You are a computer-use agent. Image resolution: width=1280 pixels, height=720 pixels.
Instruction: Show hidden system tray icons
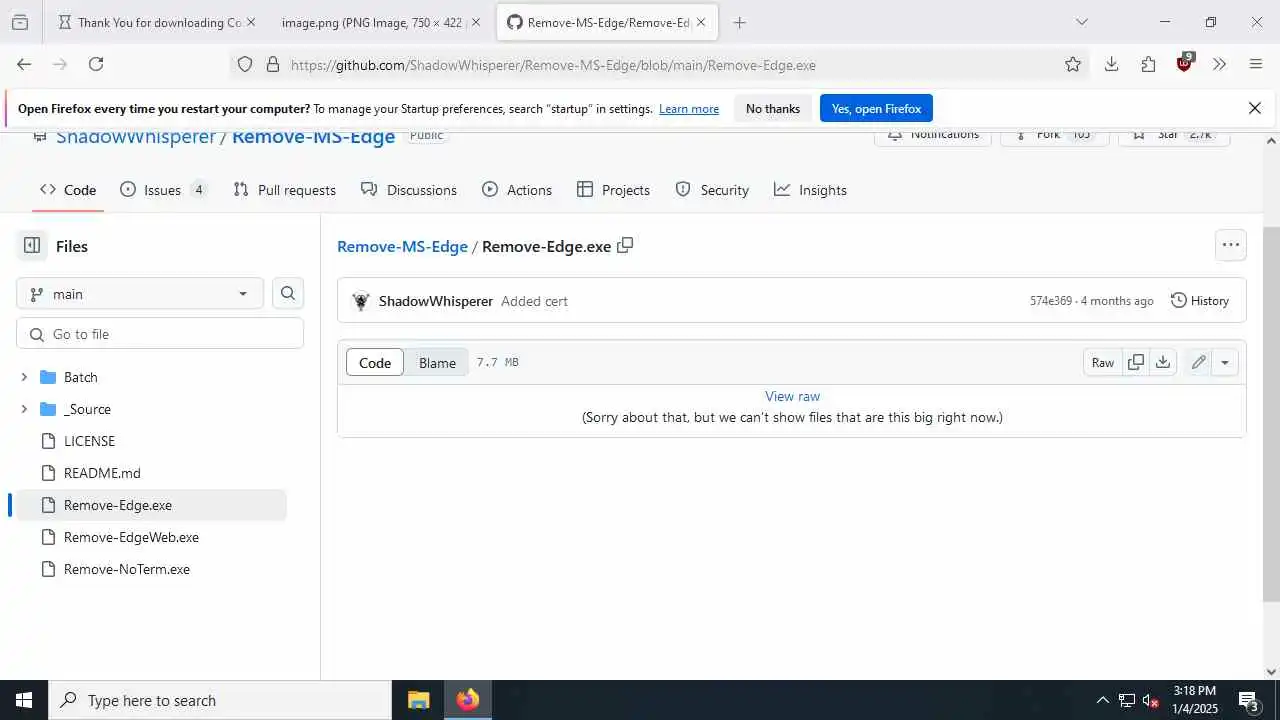tap(1102, 700)
